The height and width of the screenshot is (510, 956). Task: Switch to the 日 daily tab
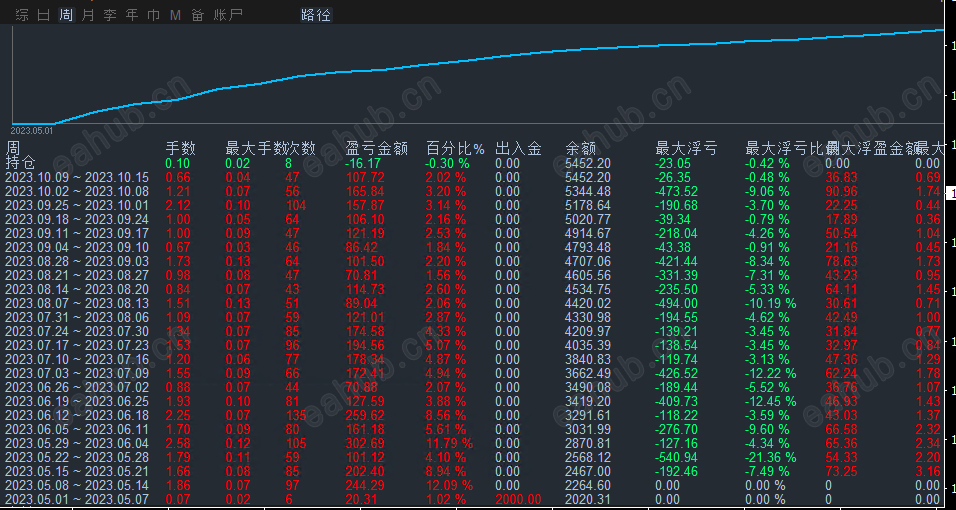(x=44, y=15)
